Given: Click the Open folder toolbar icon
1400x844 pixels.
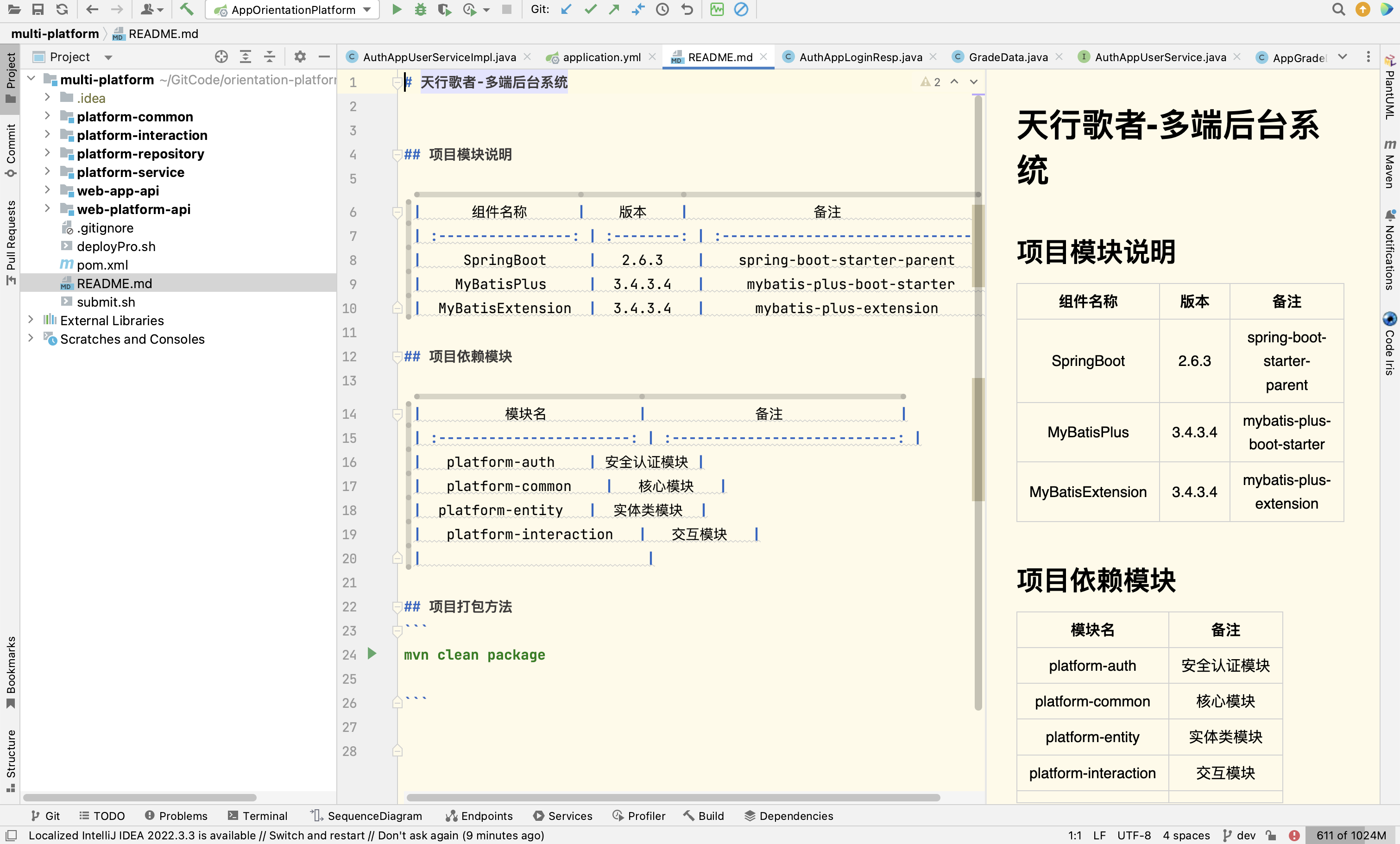Looking at the screenshot, I should [x=14, y=9].
